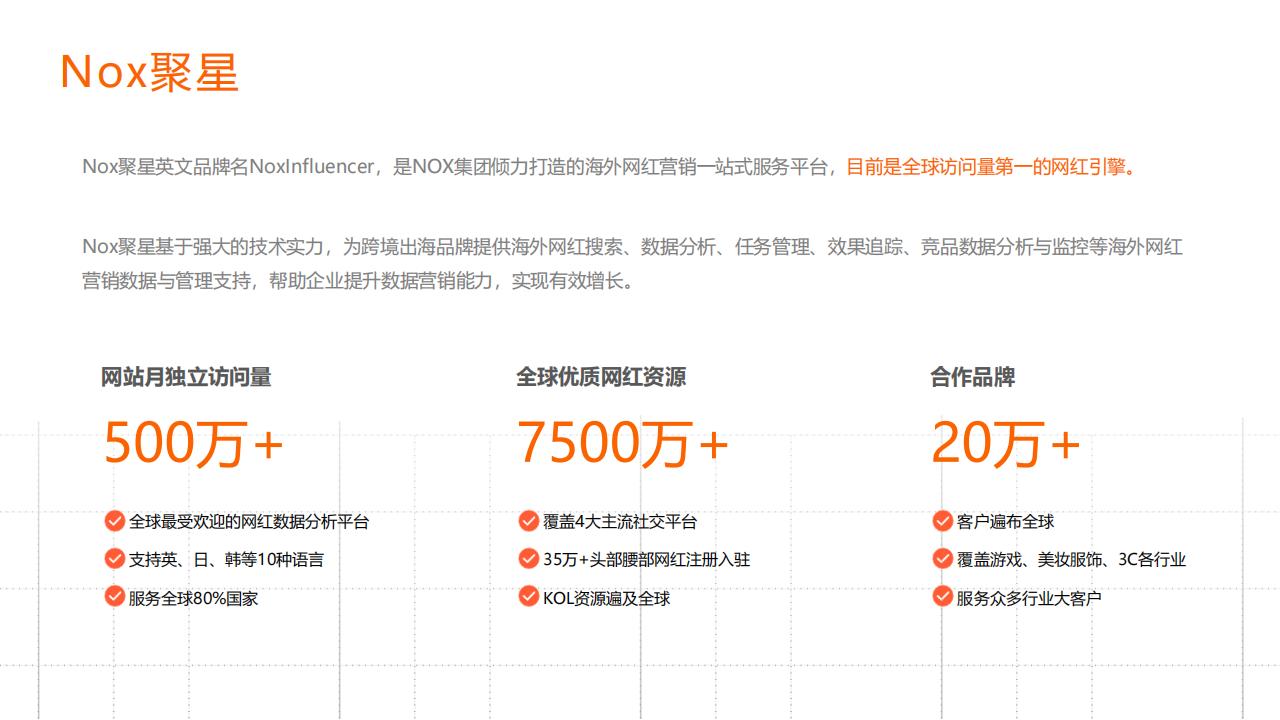The image size is (1280, 720).
Task: Click the checkmark icon beside 支持英、日、韩等10种语言
Action: [114, 558]
